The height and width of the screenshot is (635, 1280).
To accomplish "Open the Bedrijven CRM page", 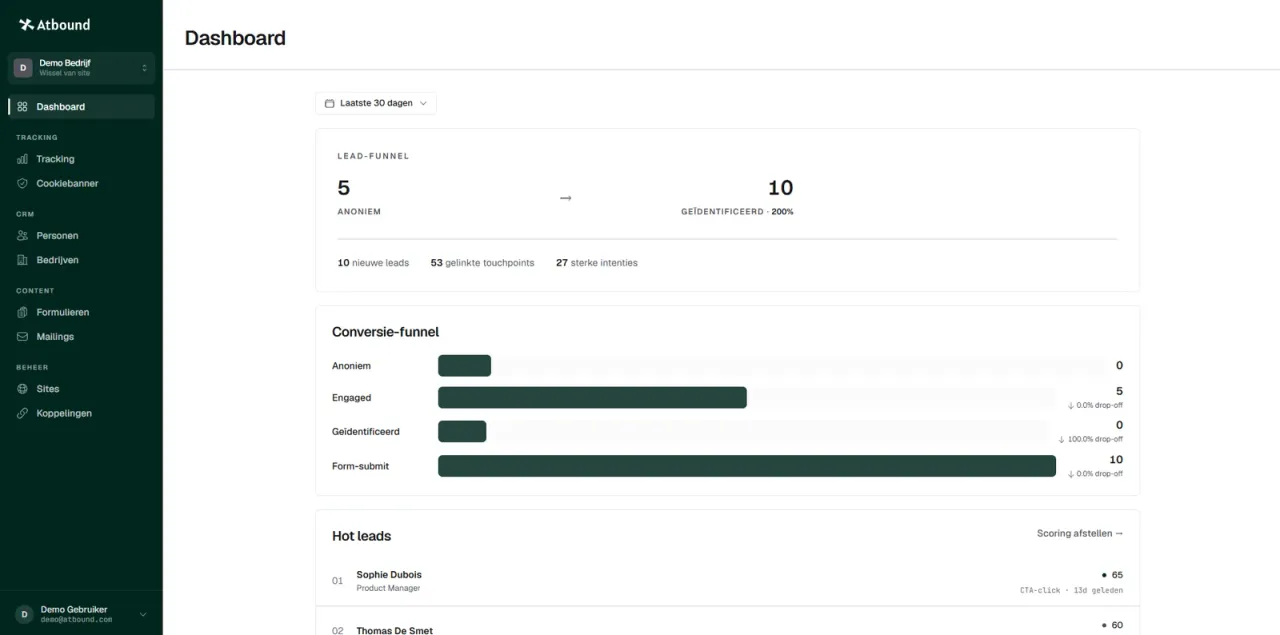I will click(81, 260).
